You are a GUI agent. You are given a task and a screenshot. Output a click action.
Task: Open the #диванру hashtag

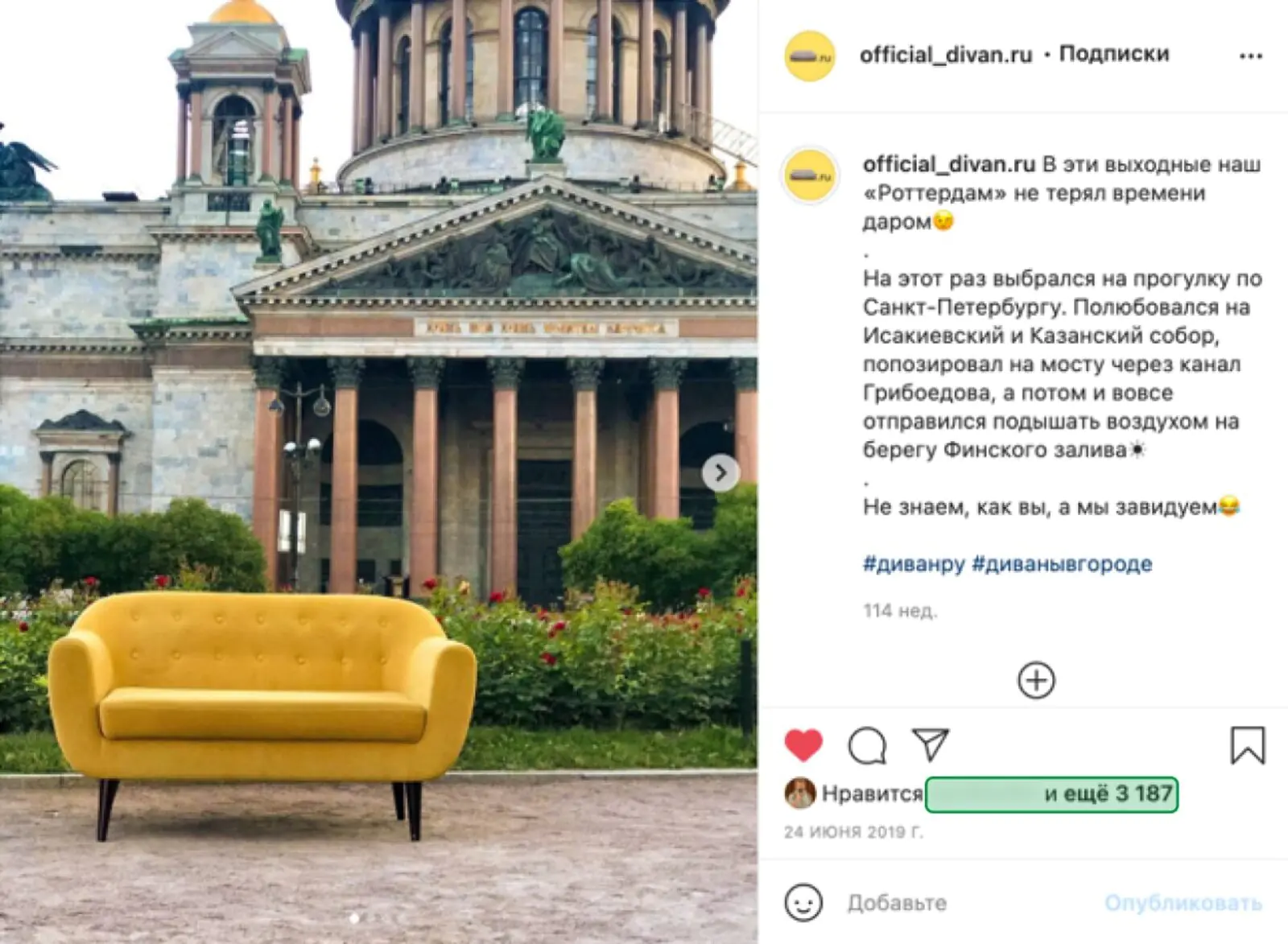[x=914, y=563]
